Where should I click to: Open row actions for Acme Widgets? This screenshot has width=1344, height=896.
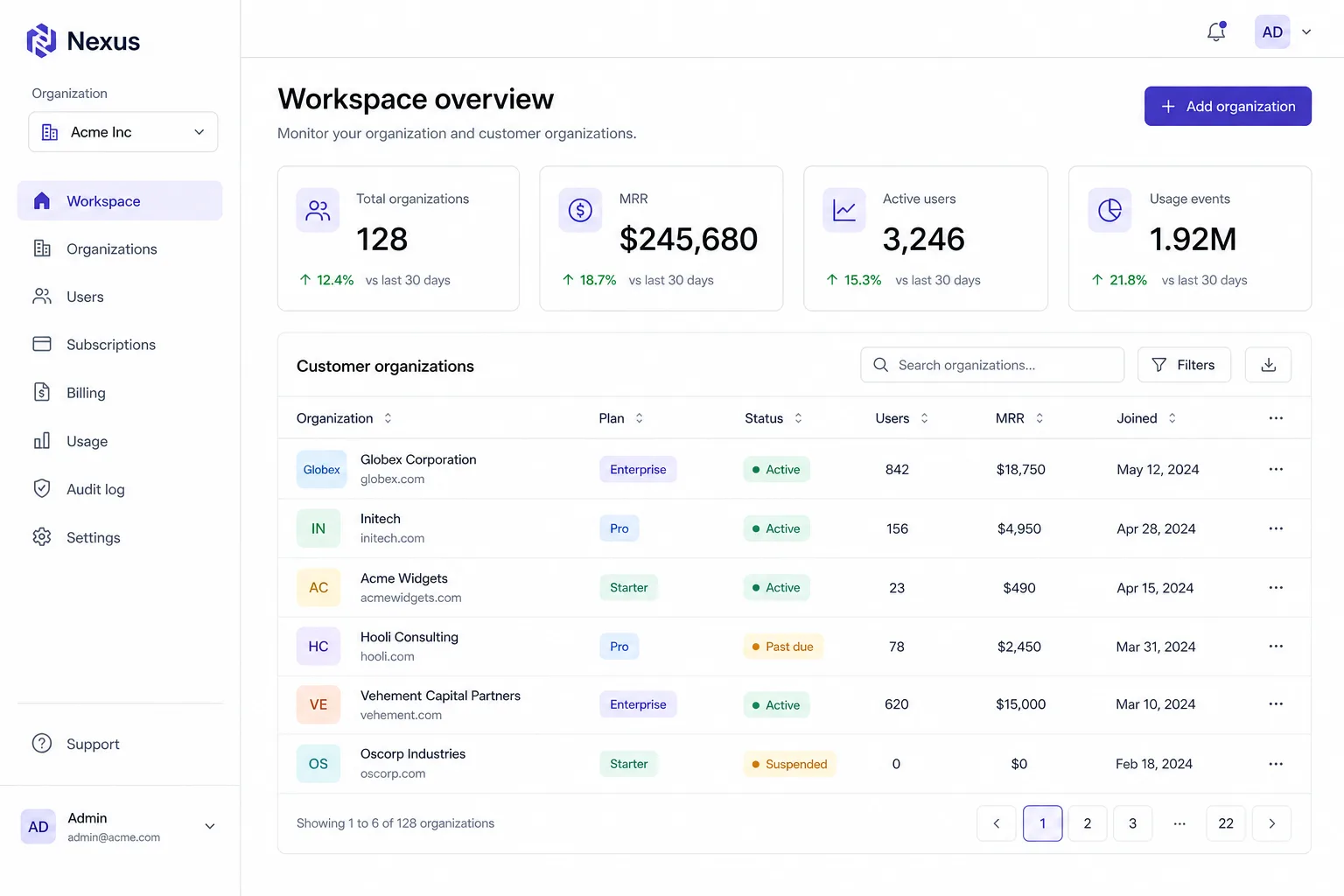click(x=1276, y=587)
